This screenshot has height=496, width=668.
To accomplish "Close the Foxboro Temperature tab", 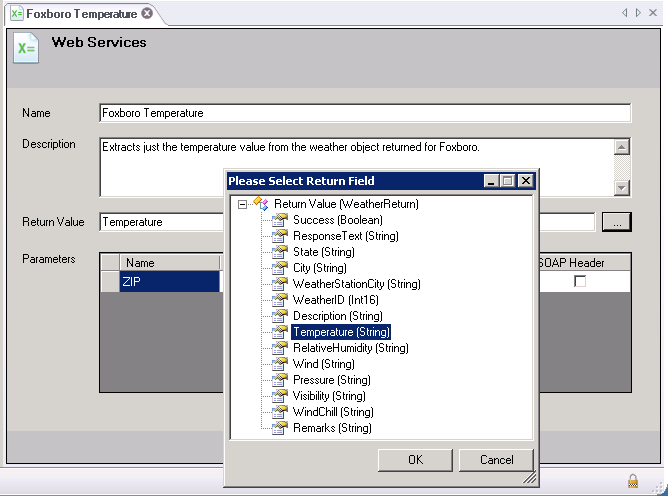I will [147, 14].
